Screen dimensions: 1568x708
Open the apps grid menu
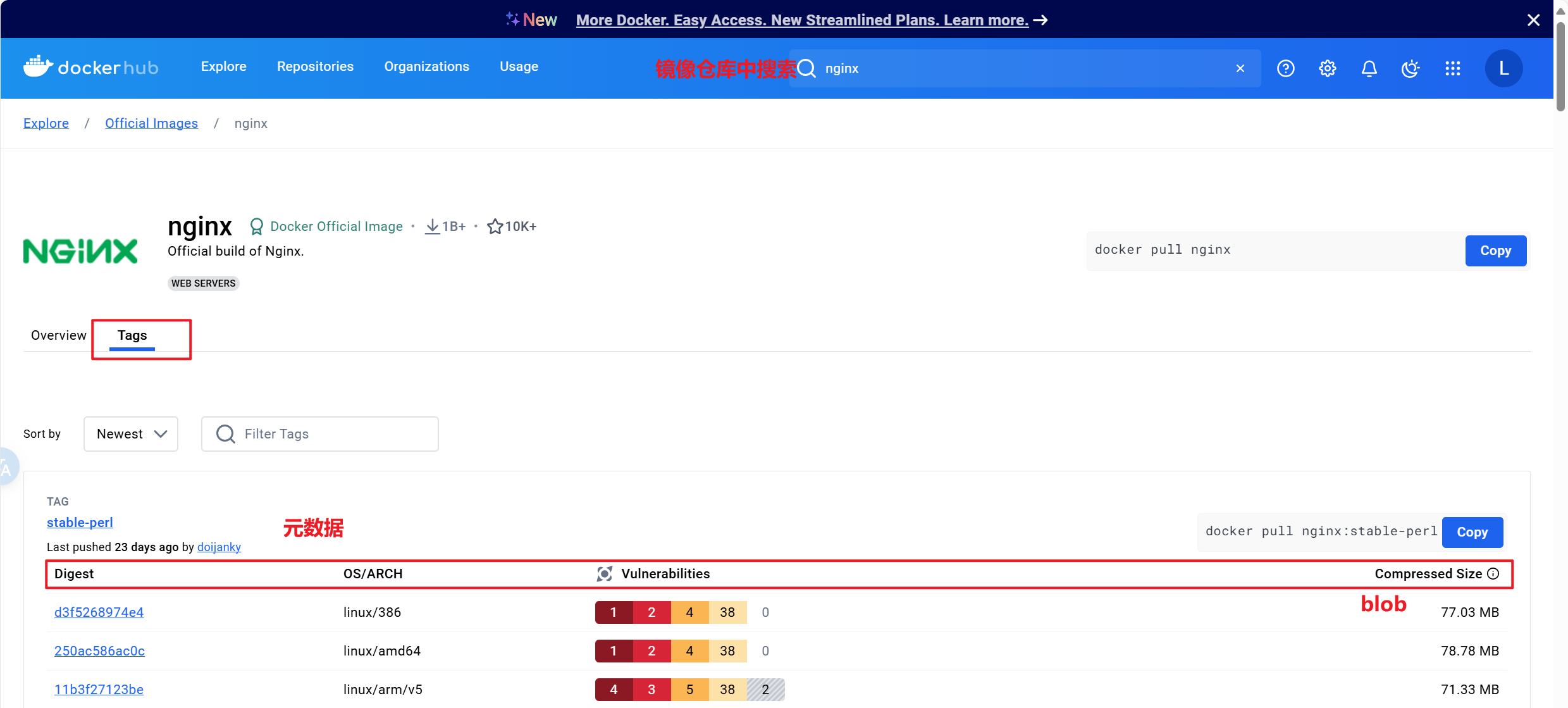(1452, 68)
